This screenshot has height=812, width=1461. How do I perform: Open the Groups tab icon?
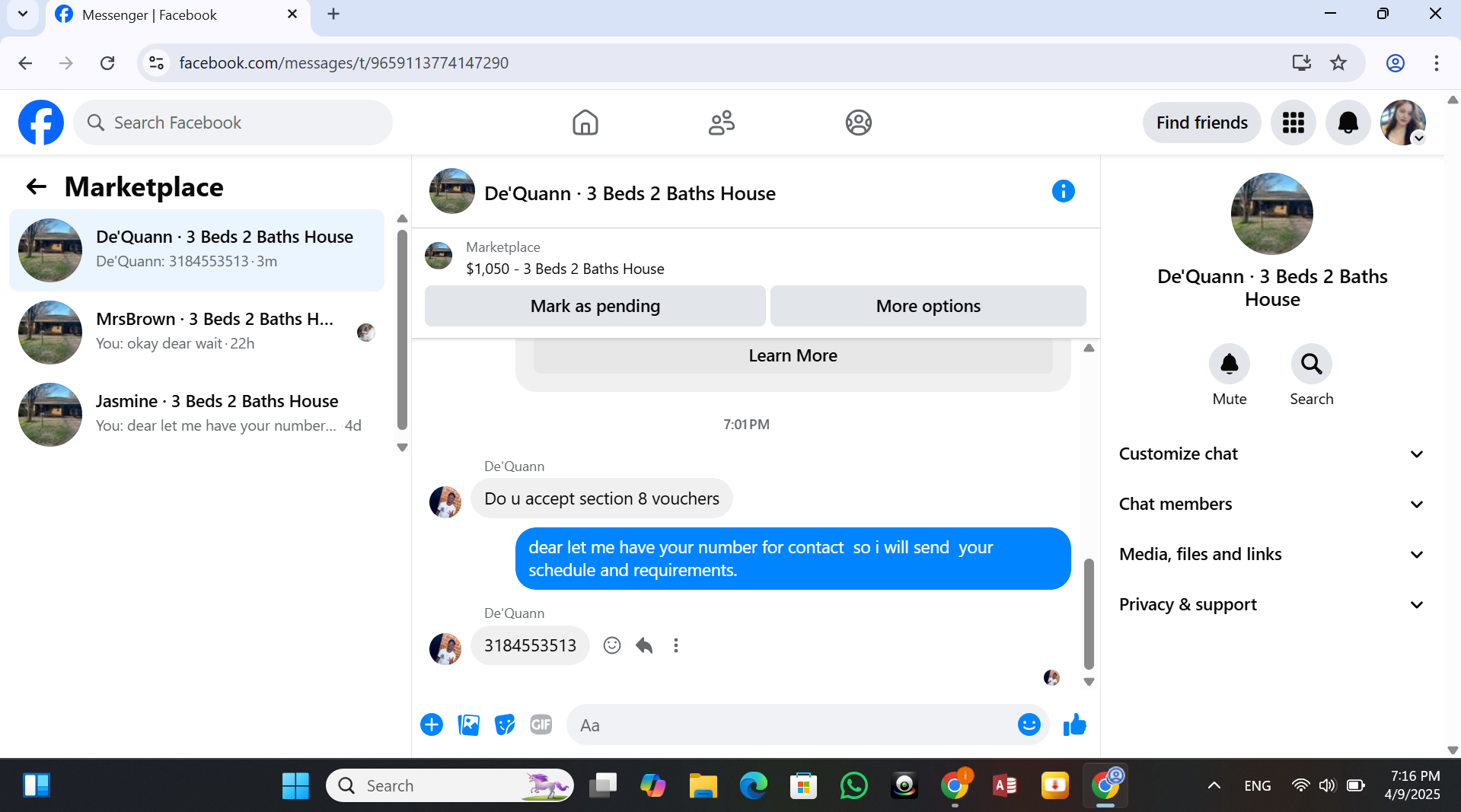pos(858,123)
